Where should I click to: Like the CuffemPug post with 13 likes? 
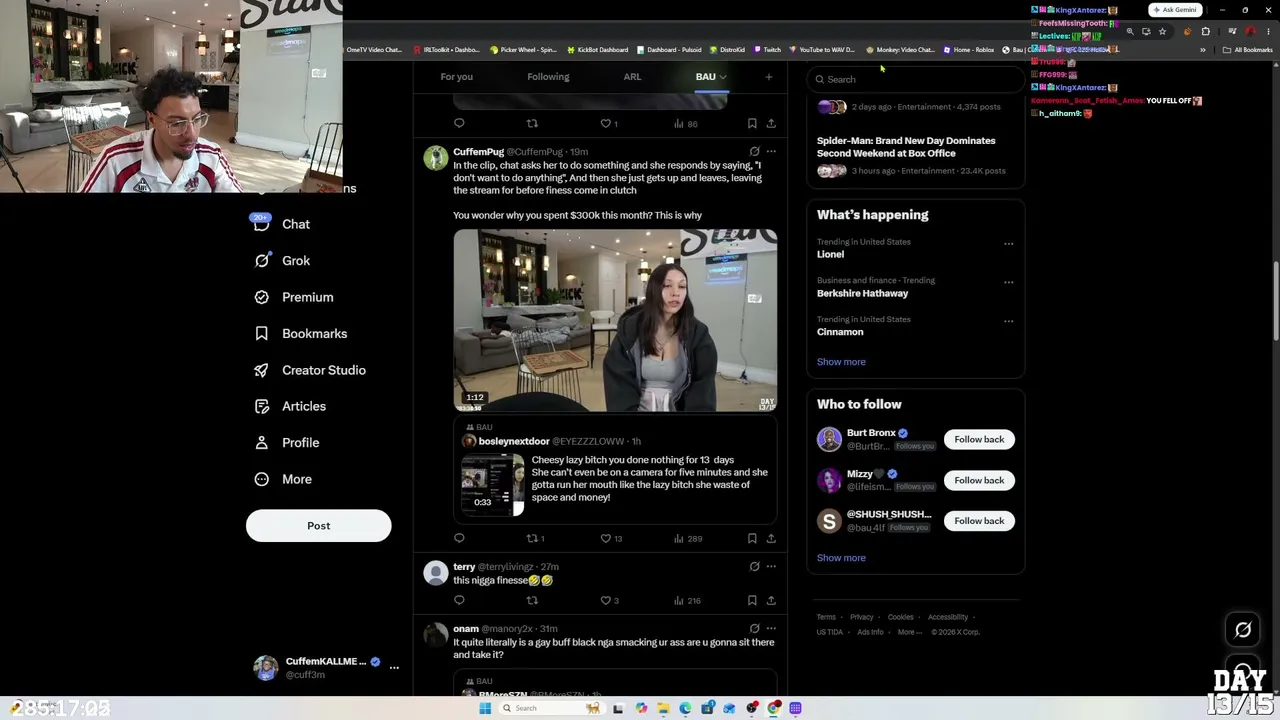click(x=611, y=538)
